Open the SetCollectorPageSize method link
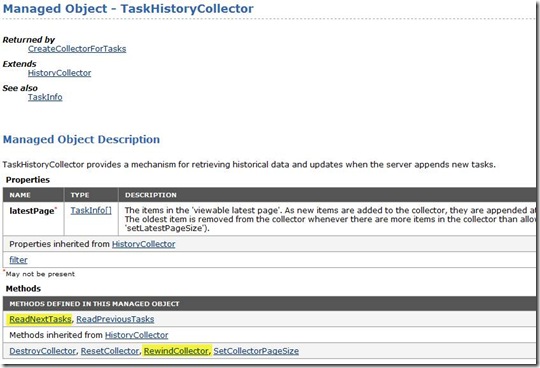This screenshot has height=368, width=540. tap(256, 351)
